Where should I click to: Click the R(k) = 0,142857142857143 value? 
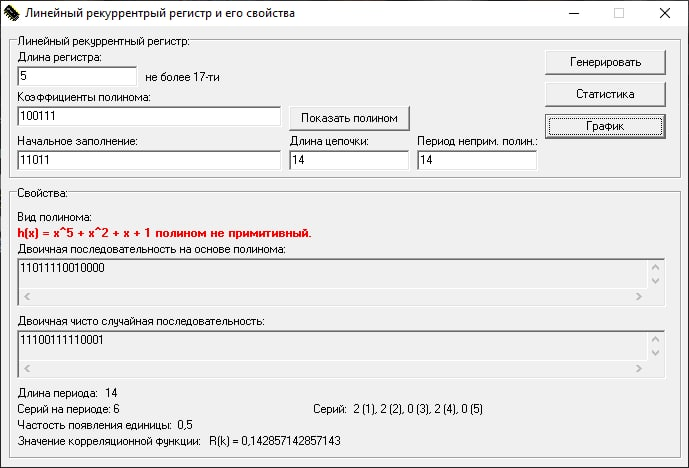pyautogui.click(x=275, y=441)
